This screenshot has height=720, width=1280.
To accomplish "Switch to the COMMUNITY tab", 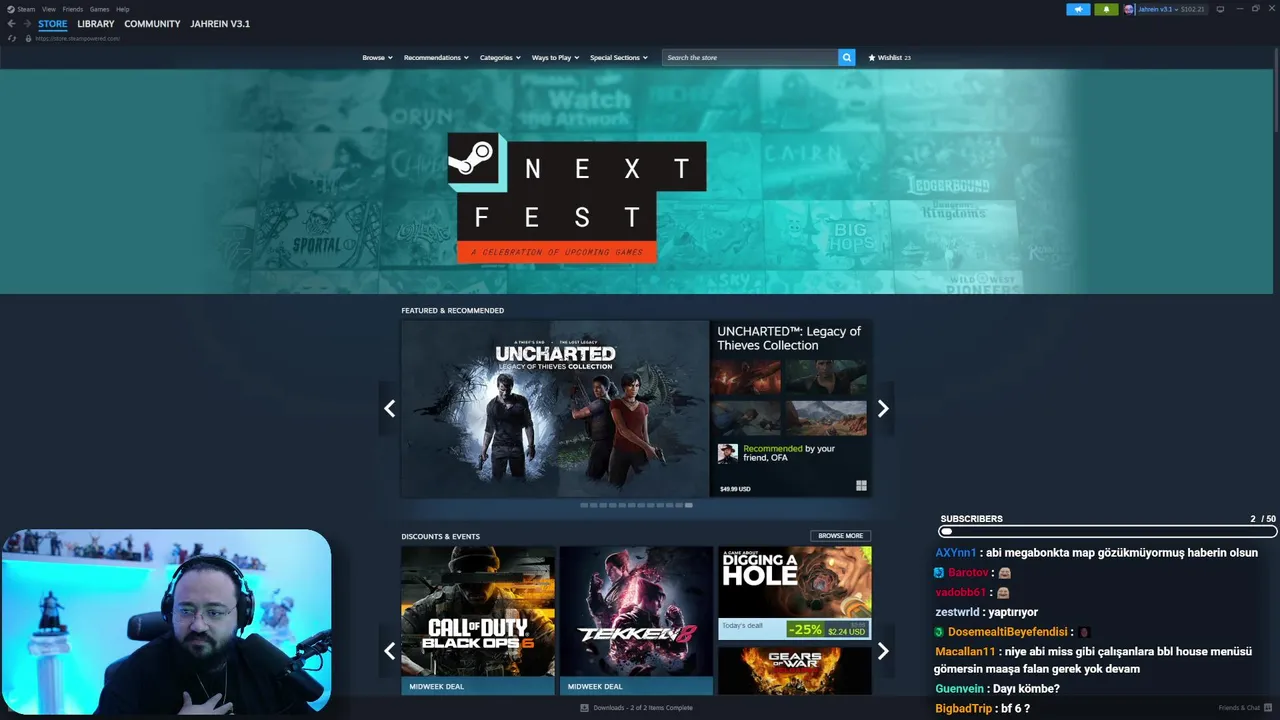I will click(152, 24).
